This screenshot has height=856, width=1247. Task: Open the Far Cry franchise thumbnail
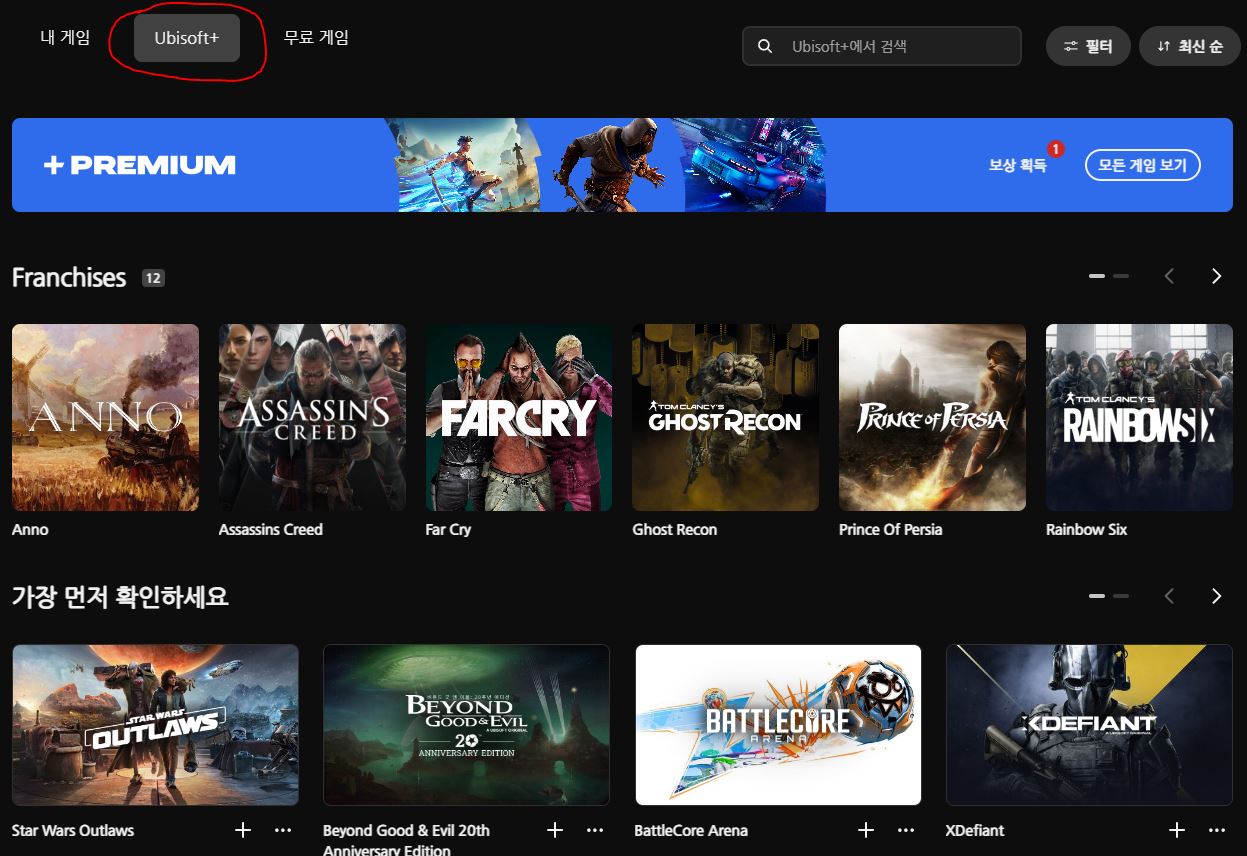pos(519,417)
